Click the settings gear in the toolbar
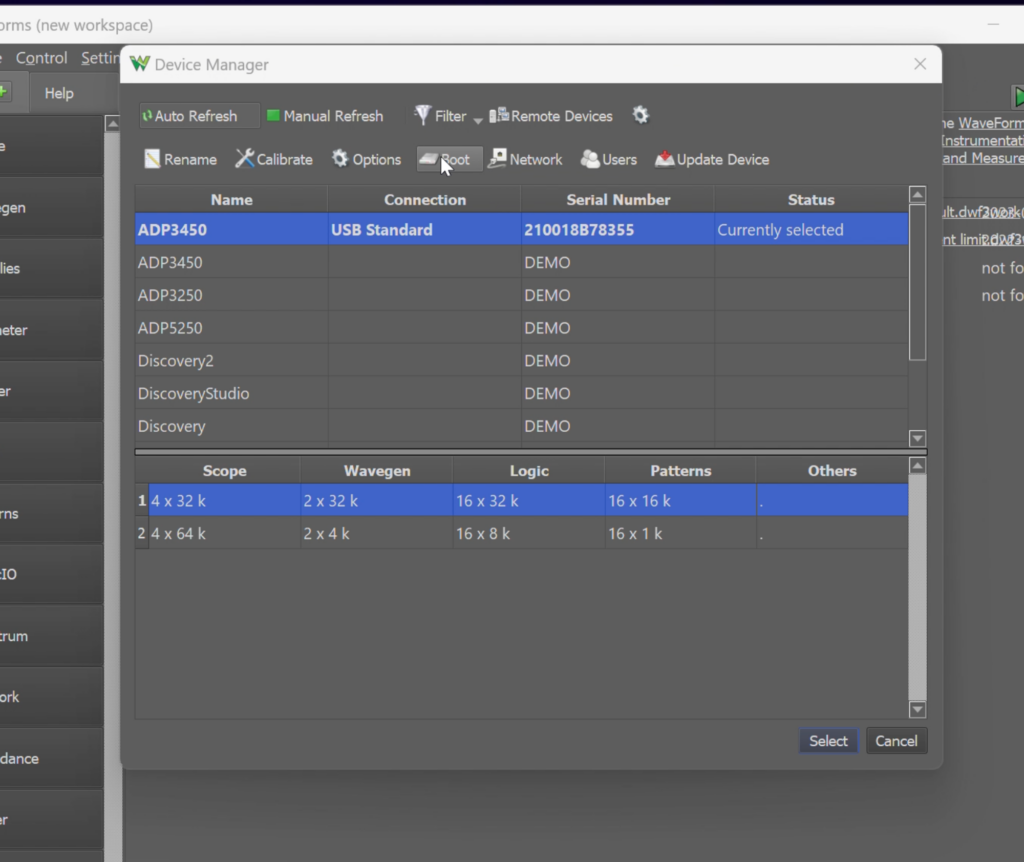 click(640, 116)
